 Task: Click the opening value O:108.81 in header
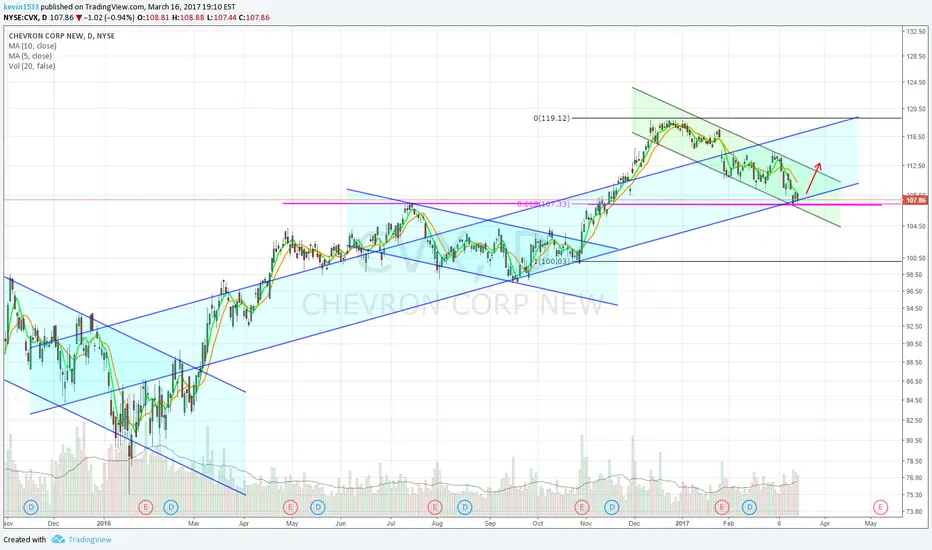coord(154,17)
